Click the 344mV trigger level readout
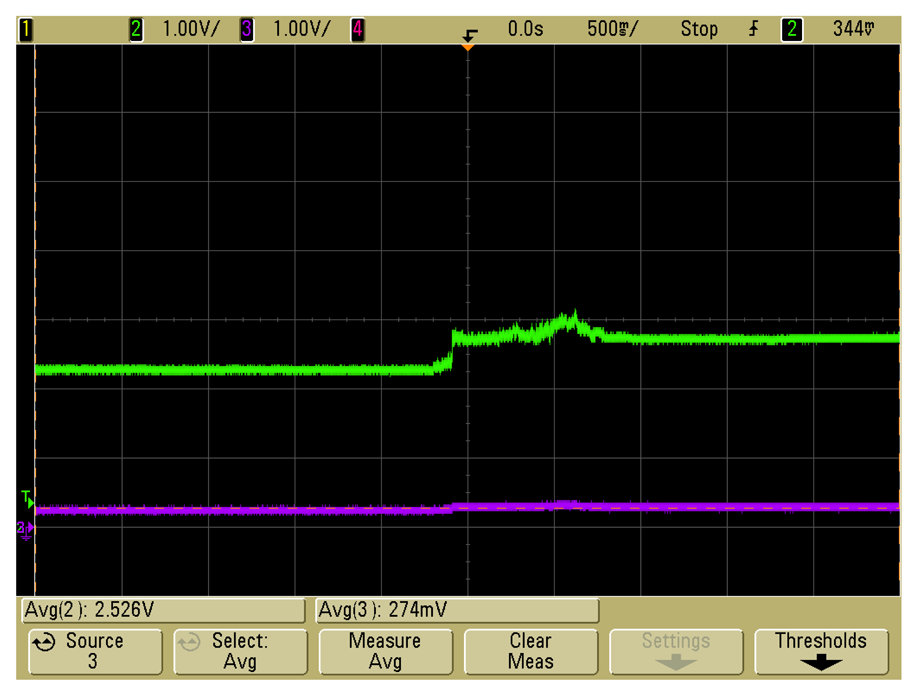This screenshot has height=695, width=917. click(x=853, y=29)
